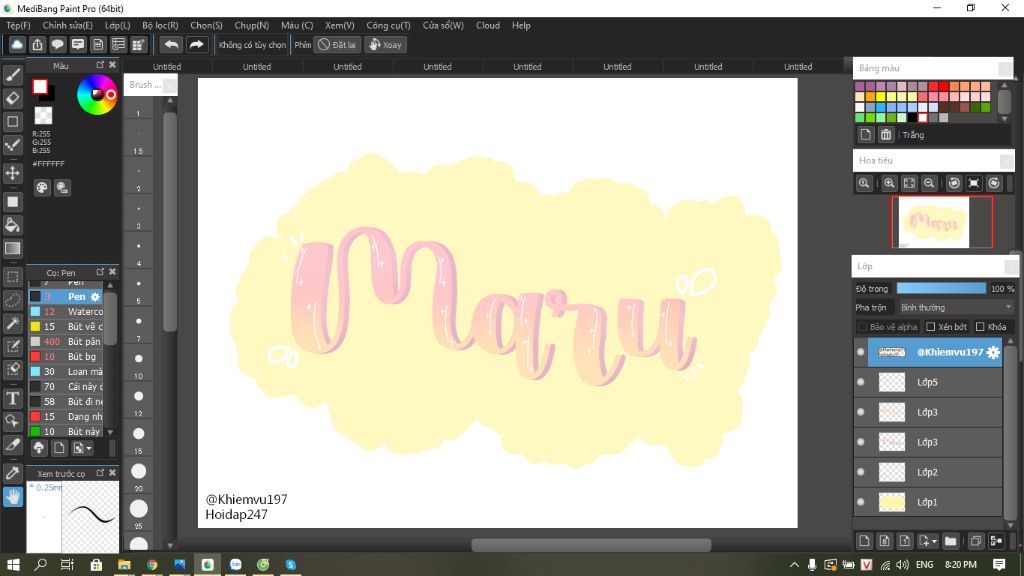Open the Lớp(L) menu
This screenshot has height=576, width=1024.
click(x=118, y=25)
